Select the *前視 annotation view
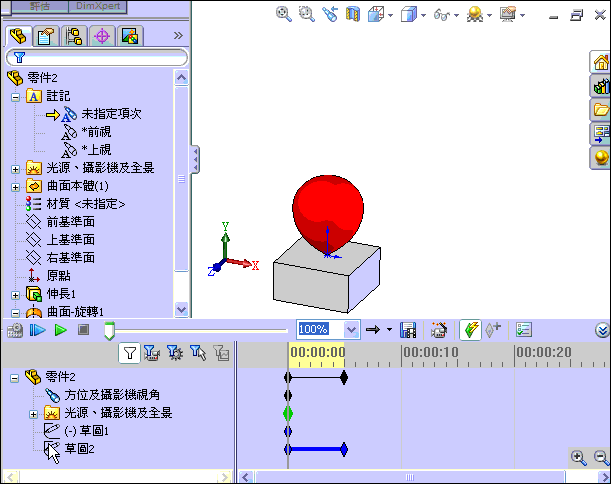Screen dimensions: 611x484 96,132
